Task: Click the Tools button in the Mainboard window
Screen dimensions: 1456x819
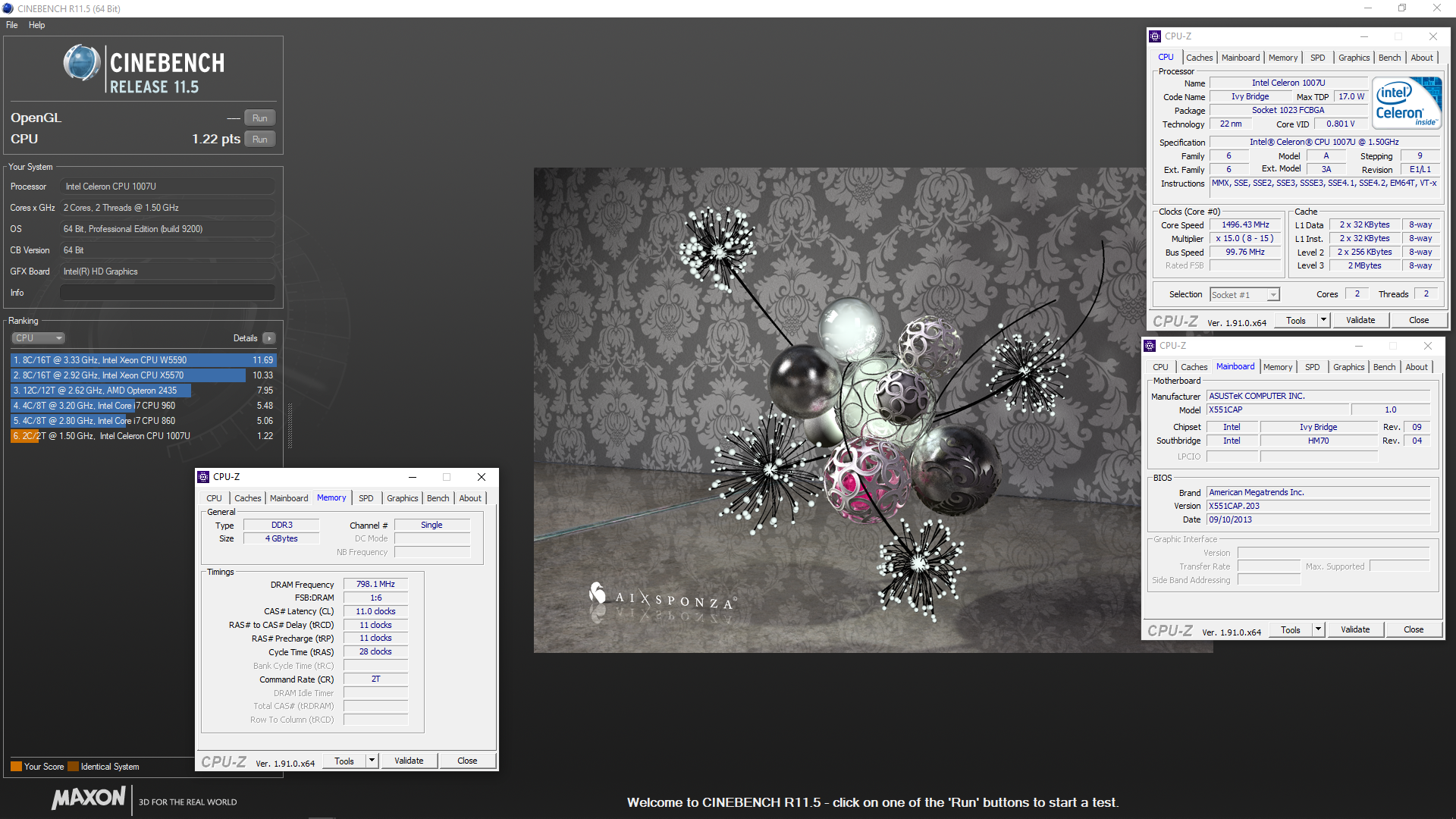Action: click(1291, 629)
